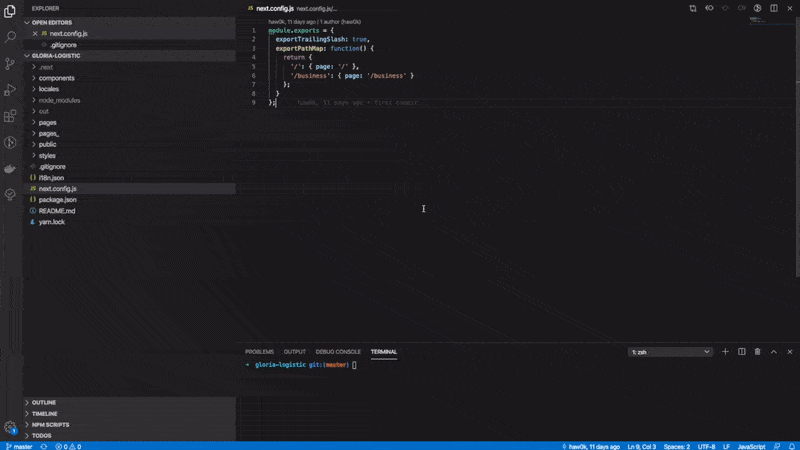Expand the NPM SCRIPTS section
This screenshot has height=450, width=800.
point(129,424)
